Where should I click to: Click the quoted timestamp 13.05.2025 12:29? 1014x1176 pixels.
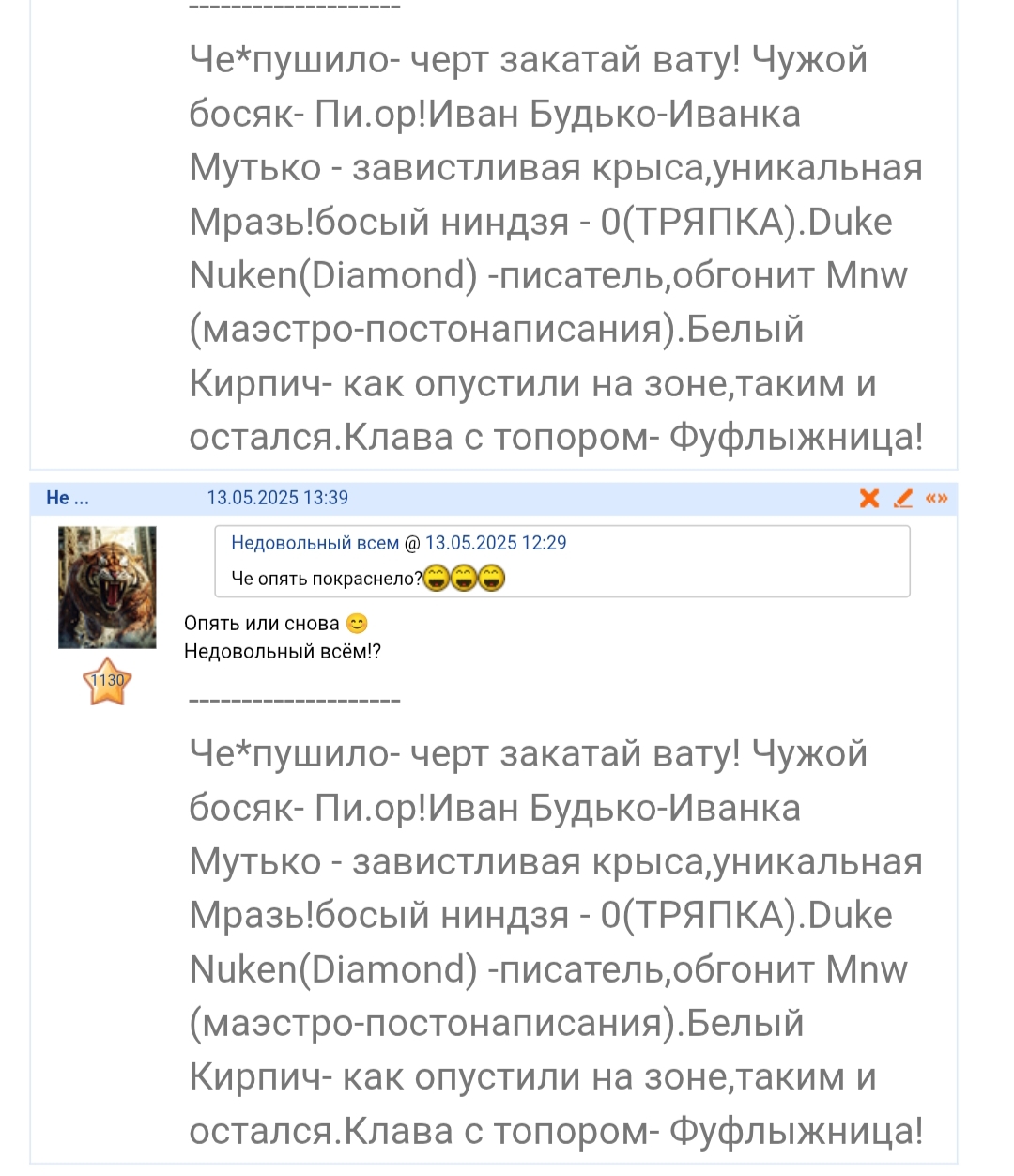pos(496,543)
